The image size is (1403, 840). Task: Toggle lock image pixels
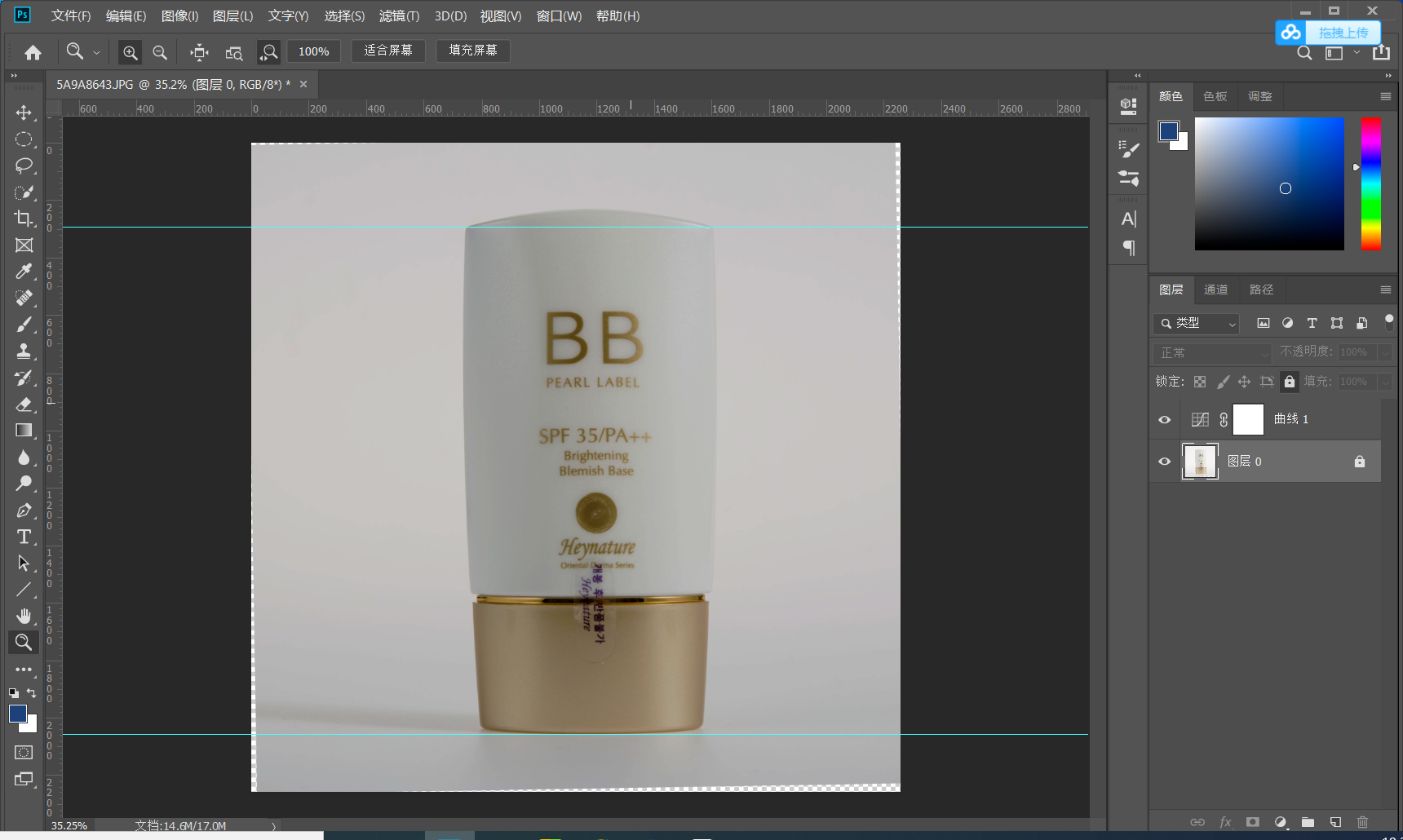click(1223, 382)
